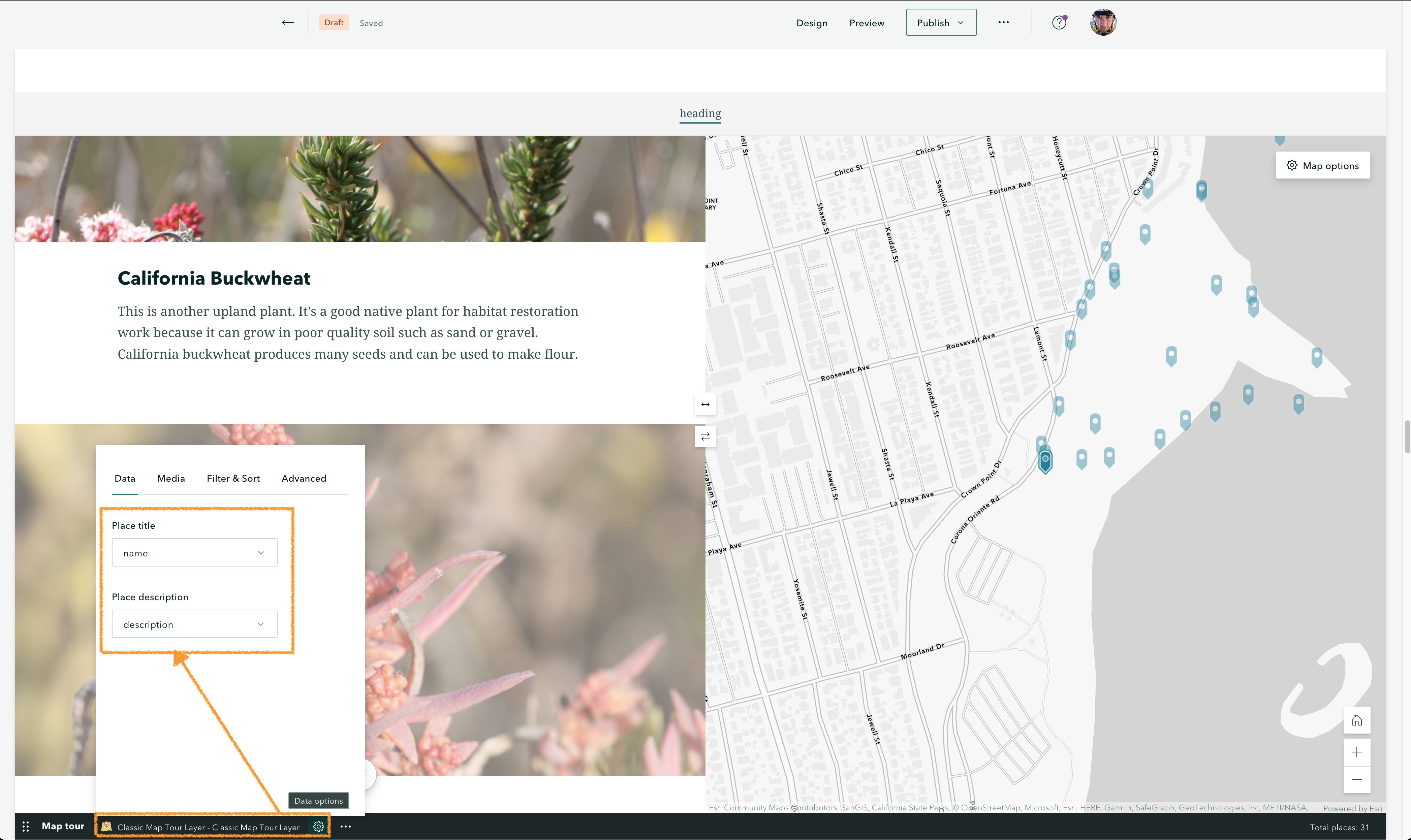
Task: Zoom out on the map
Action: 1357,779
